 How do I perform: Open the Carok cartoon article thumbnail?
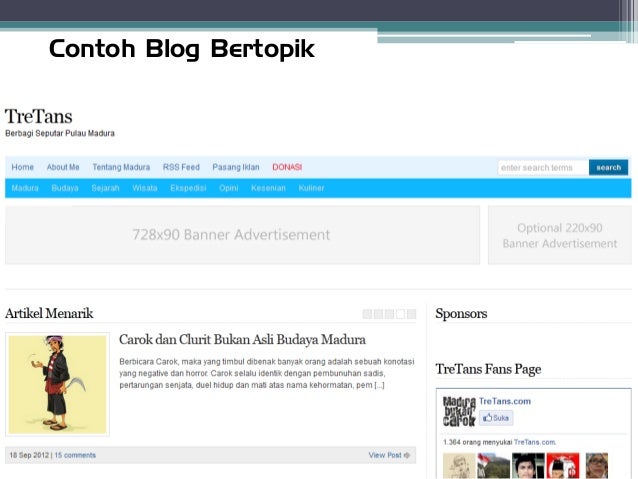[57, 384]
